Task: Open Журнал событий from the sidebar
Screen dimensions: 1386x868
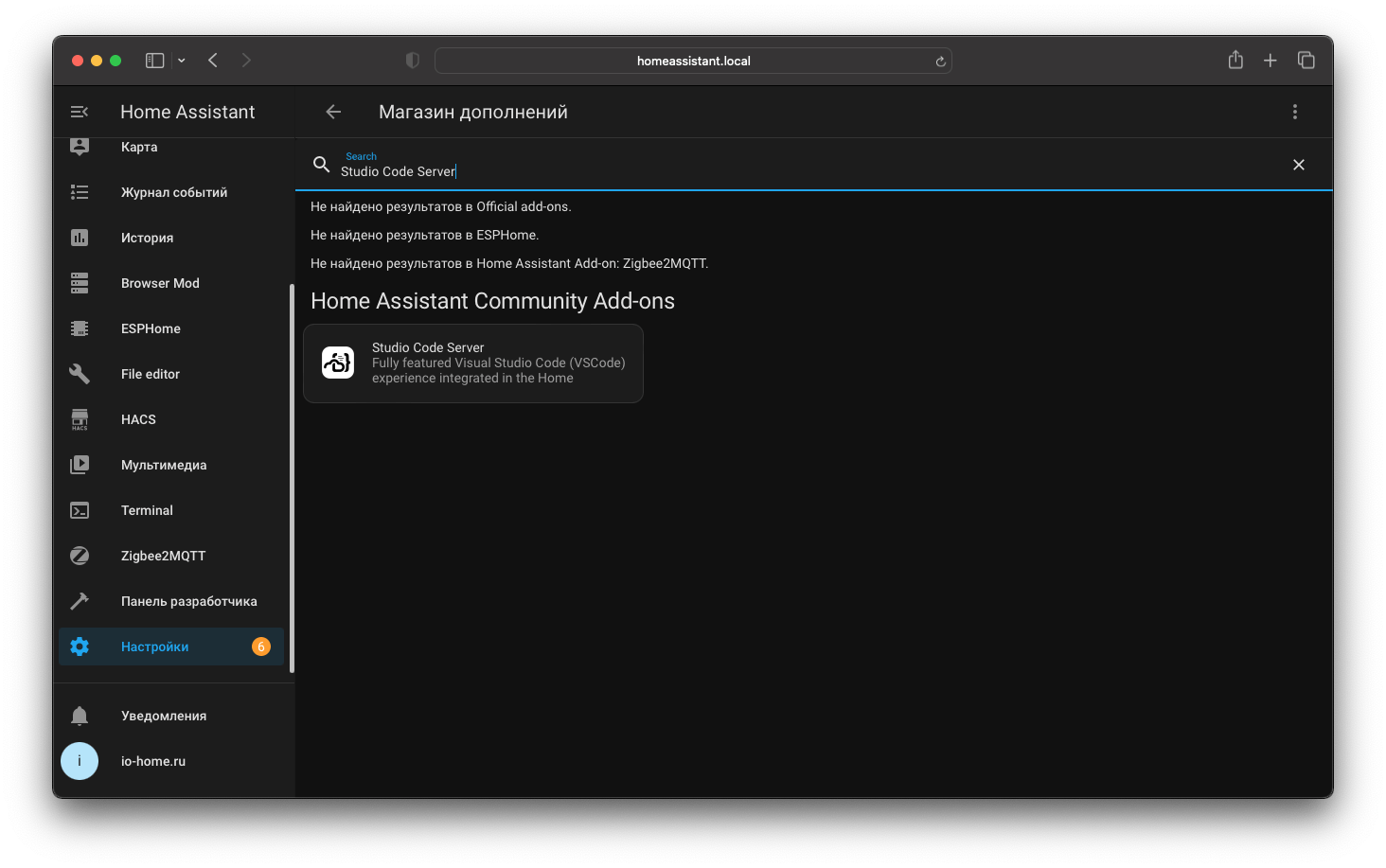Action: point(174,192)
